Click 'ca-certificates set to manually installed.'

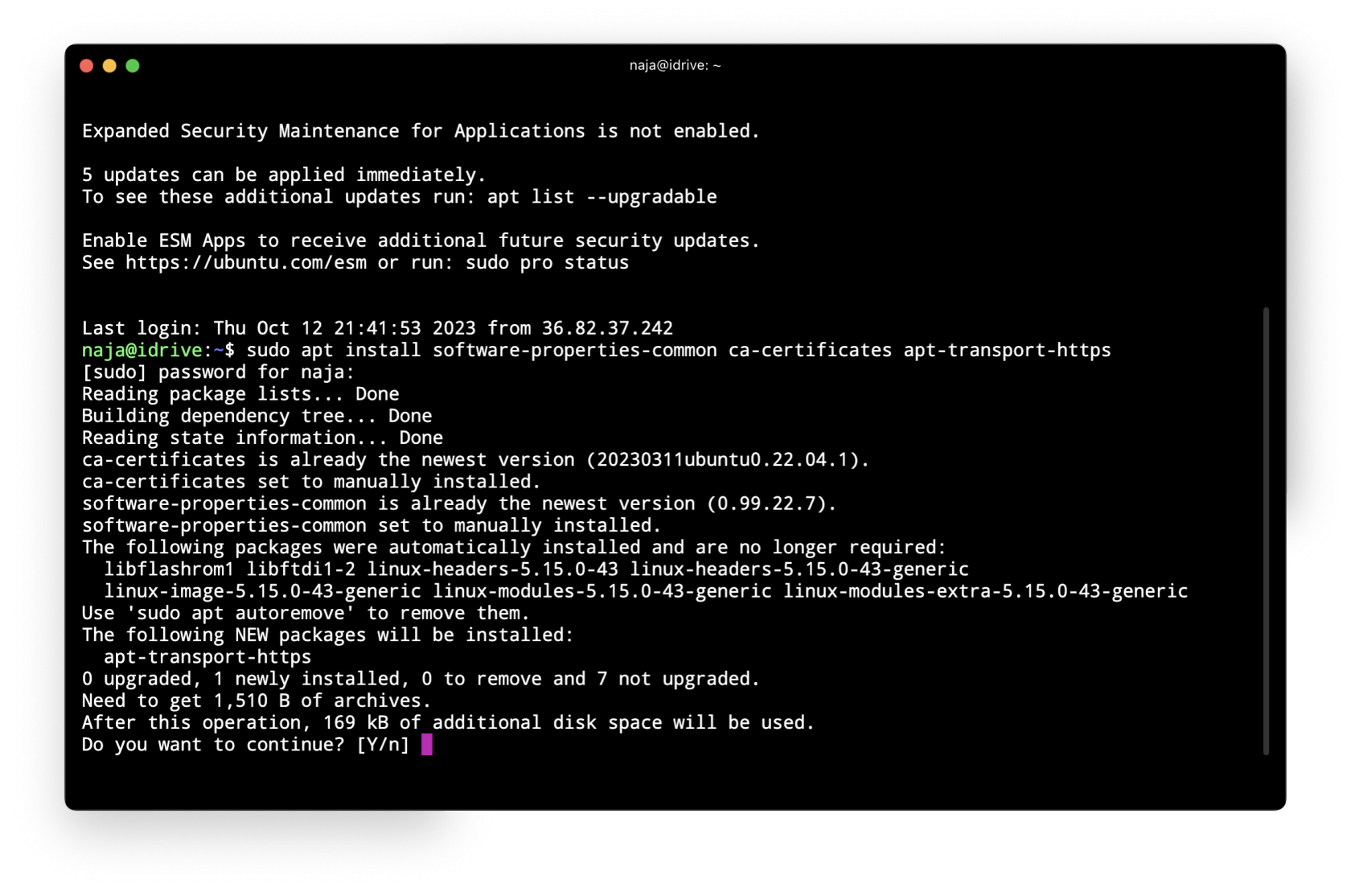tap(311, 482)
